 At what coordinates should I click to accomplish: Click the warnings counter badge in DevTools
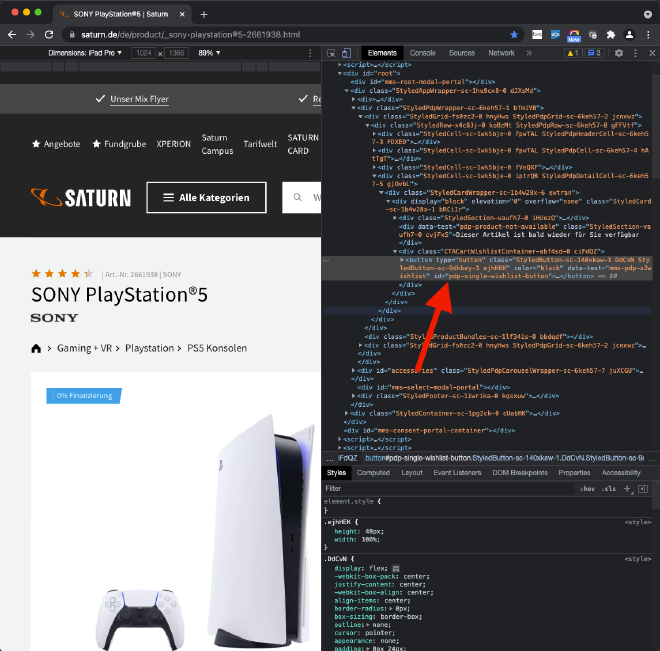[573, 53]
